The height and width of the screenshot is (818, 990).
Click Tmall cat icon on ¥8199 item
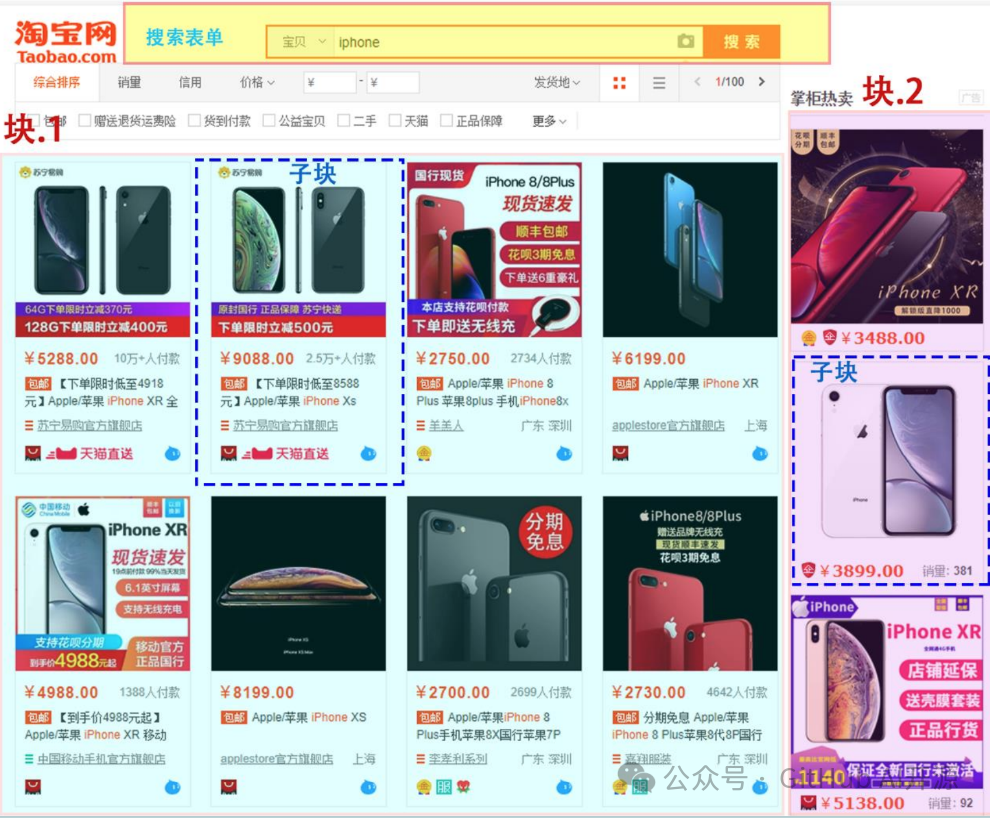point(229,787)
